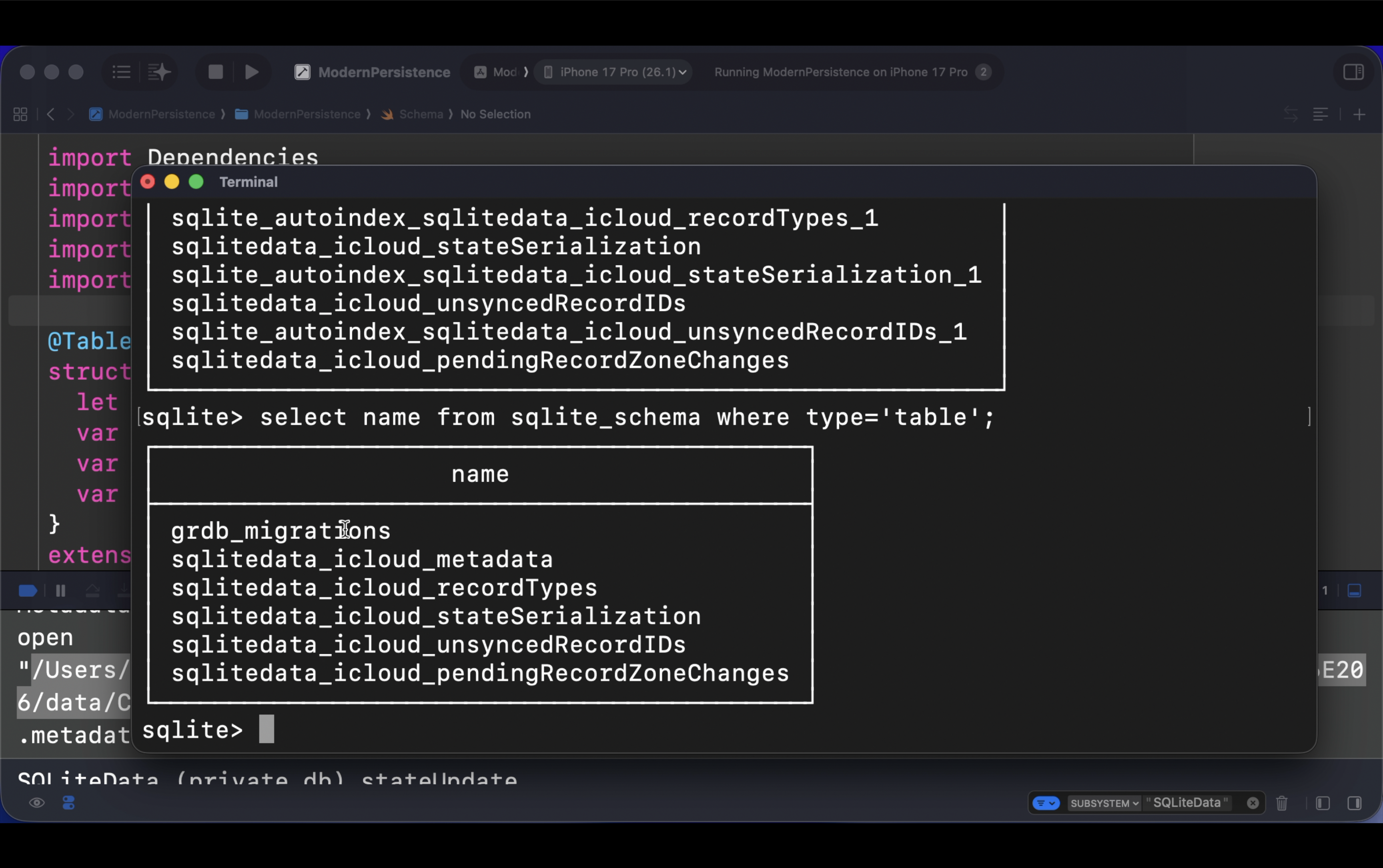The height and width of the screenshot is (868, 1383).
Task: Stop the running ModernPersistence app
Action: pos(215,72)
